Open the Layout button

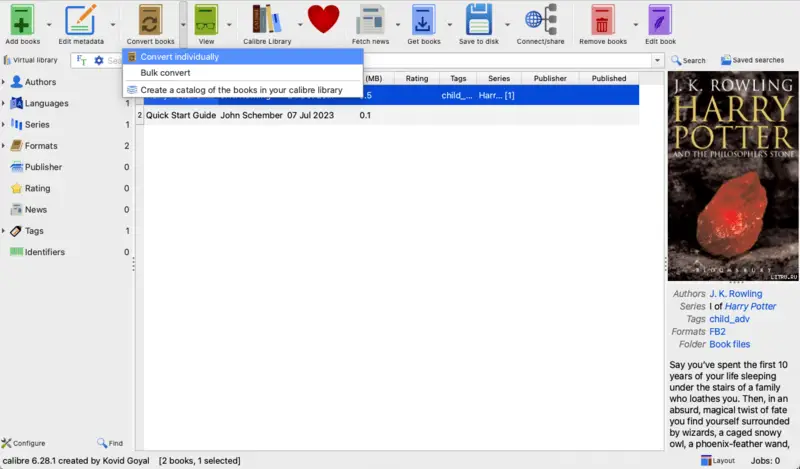(717, 460)
